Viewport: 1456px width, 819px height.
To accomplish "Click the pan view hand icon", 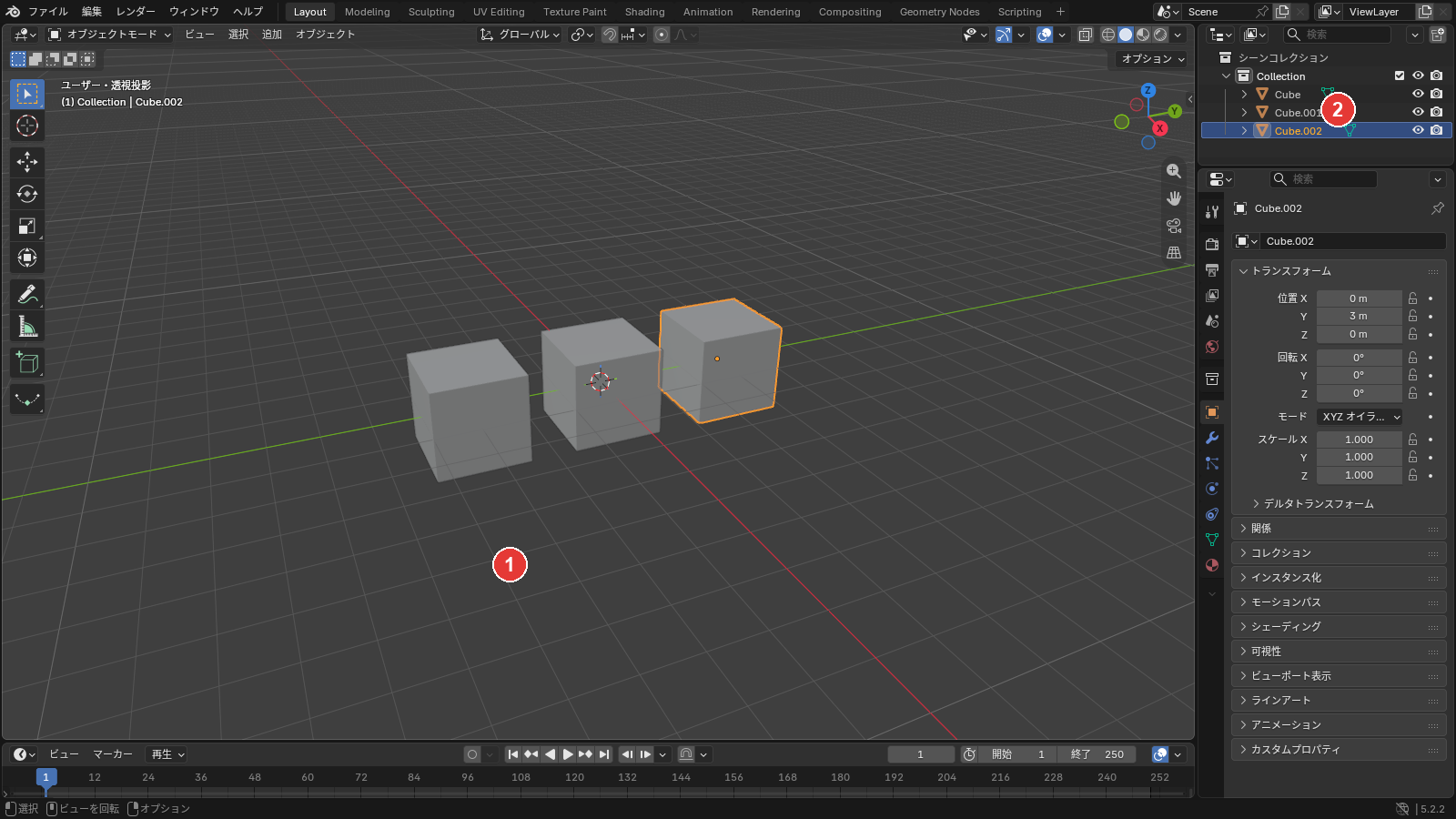I will pos(1174,198).
